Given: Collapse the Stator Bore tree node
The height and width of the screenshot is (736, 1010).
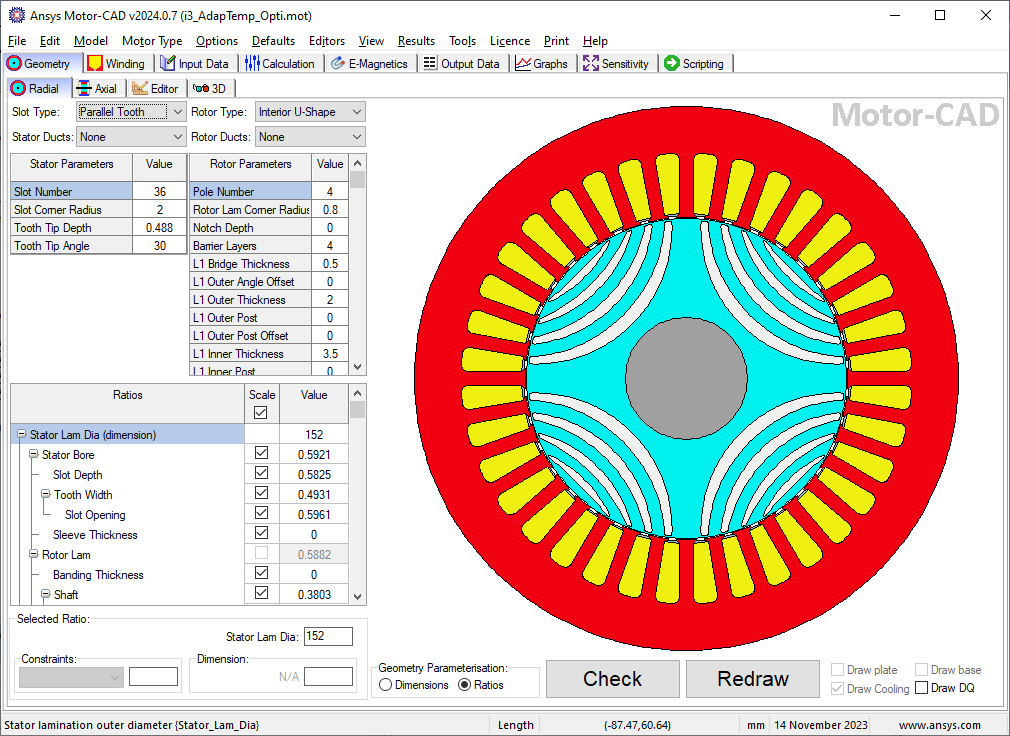Looking at the screenshot, I should click(33, 455).
